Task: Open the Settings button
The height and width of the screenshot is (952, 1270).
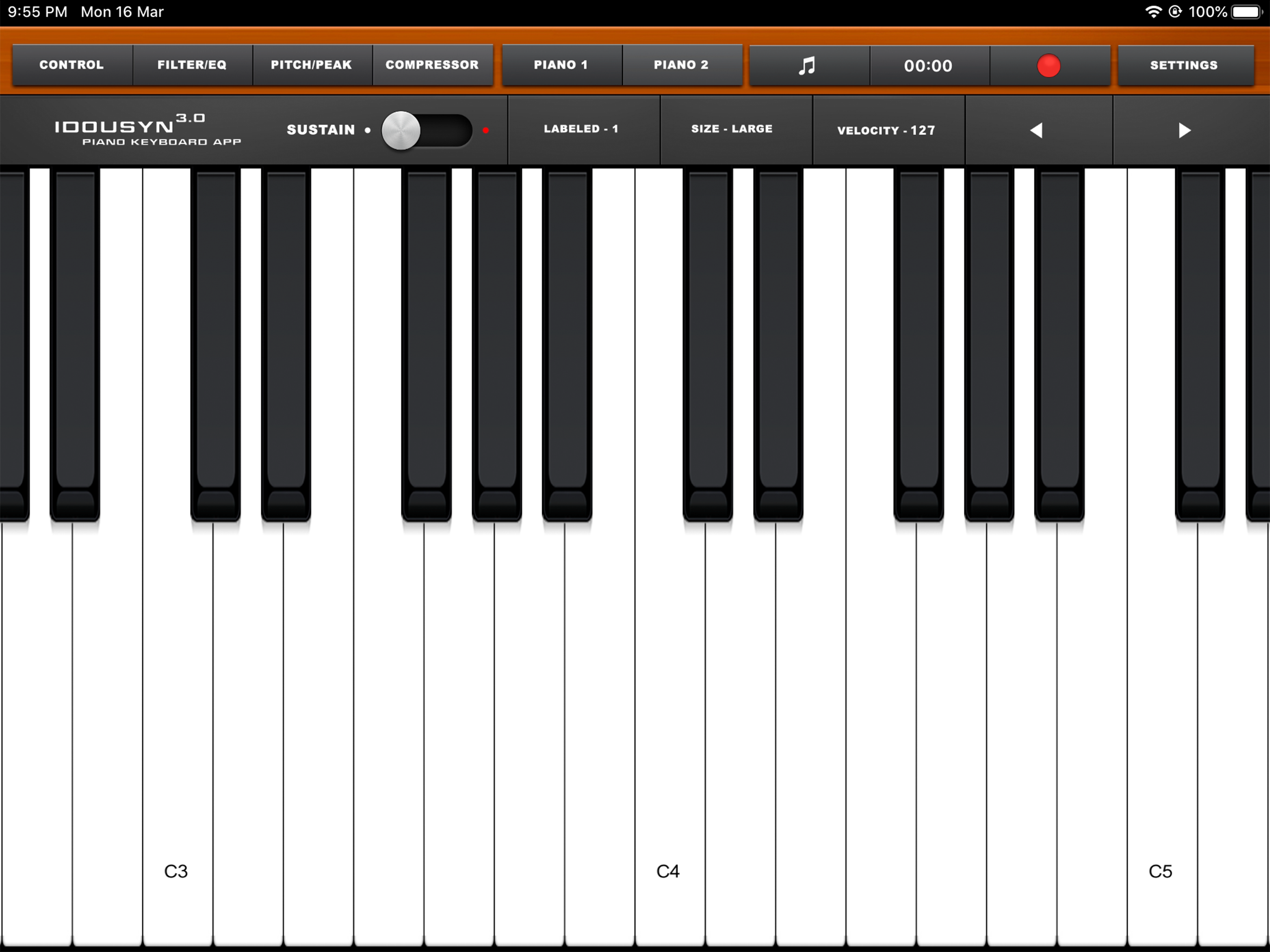Action: pyautogui.click(x=1184, y=66)
